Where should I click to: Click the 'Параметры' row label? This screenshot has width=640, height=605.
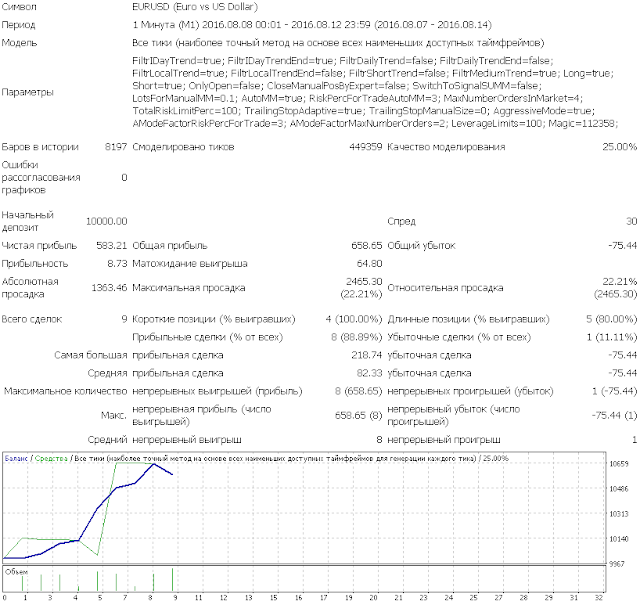tap(27, 92)
